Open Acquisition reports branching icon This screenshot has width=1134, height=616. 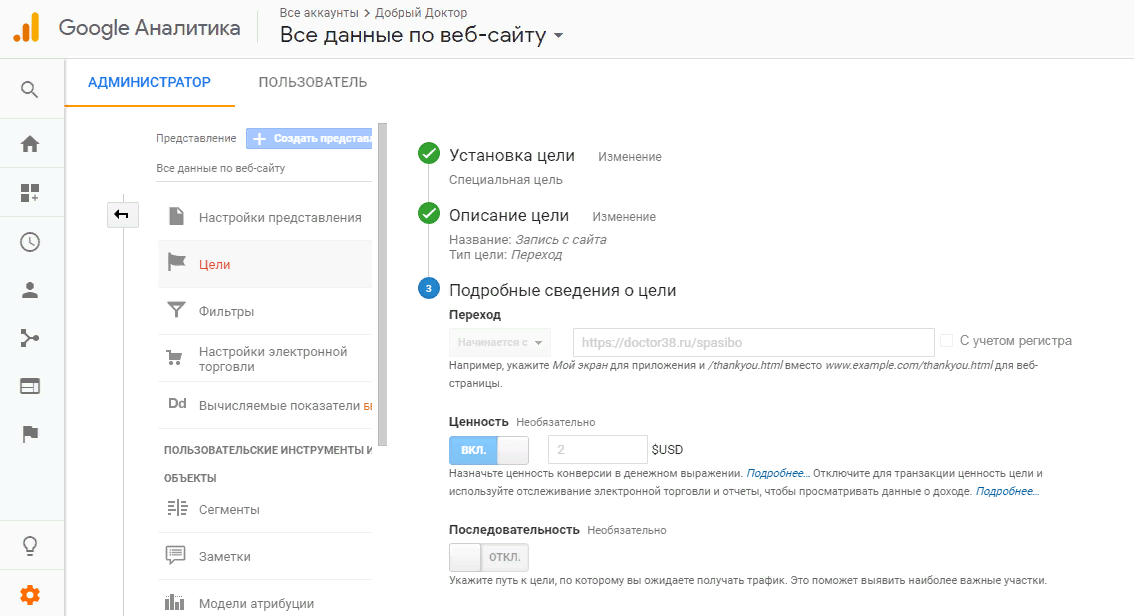pyautogui.click(x=30, y=338)
